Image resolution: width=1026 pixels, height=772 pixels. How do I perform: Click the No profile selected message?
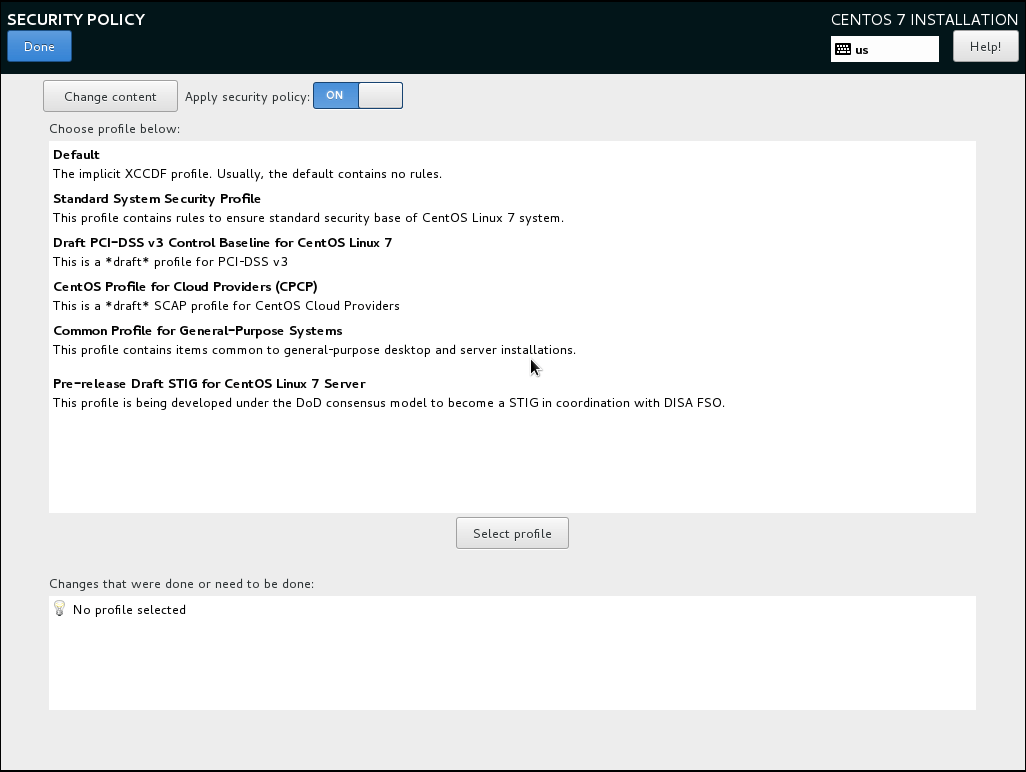[x=130, y=610]
